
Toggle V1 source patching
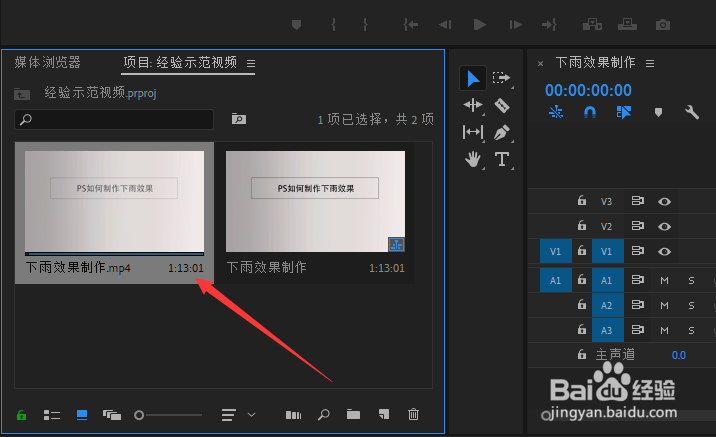coord(555,251)
